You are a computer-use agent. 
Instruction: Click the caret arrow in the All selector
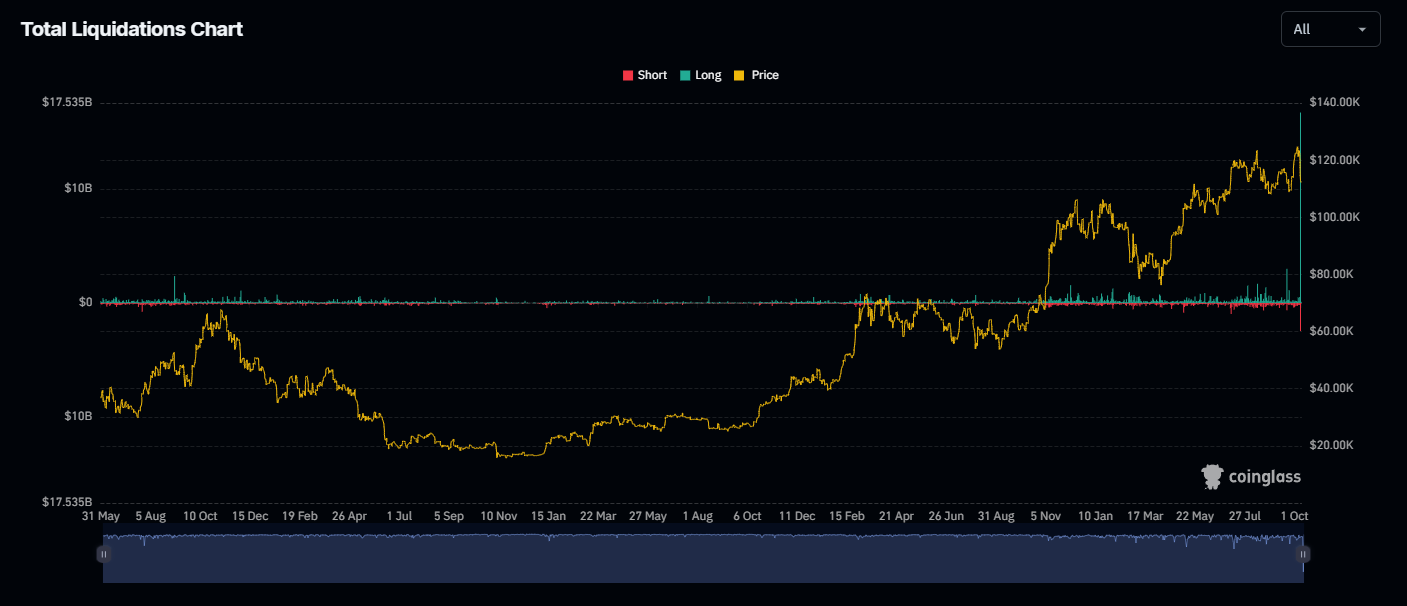point(1361,30)
